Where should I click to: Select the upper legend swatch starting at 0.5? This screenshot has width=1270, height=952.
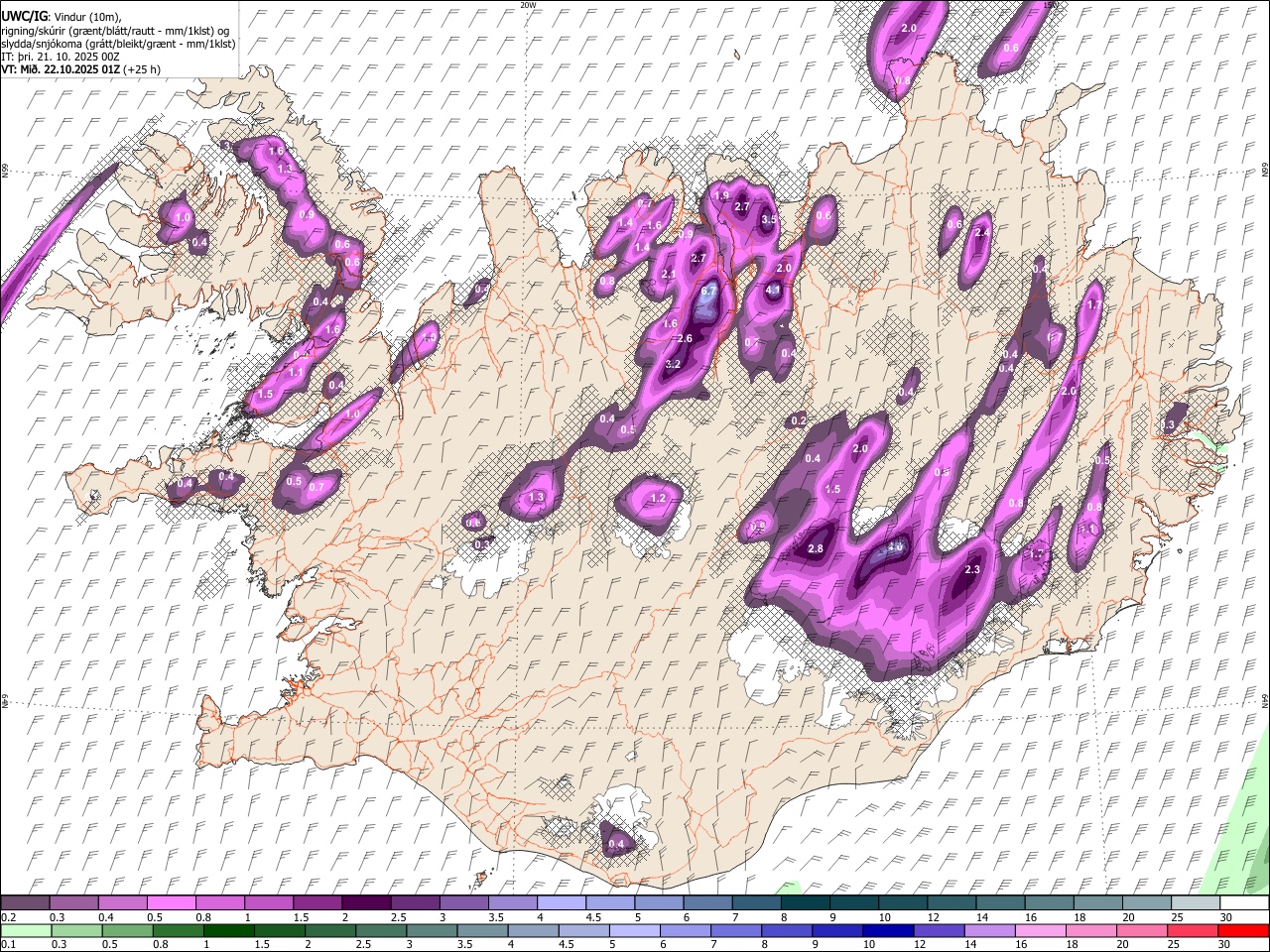click(171, 902)
